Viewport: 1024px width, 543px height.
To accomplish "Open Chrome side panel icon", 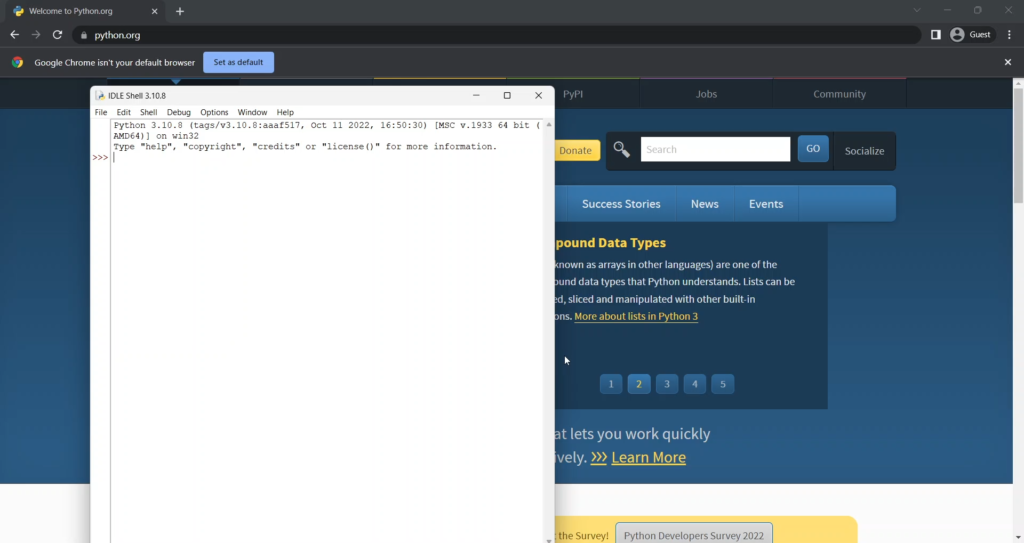I will tap(936, 35).
